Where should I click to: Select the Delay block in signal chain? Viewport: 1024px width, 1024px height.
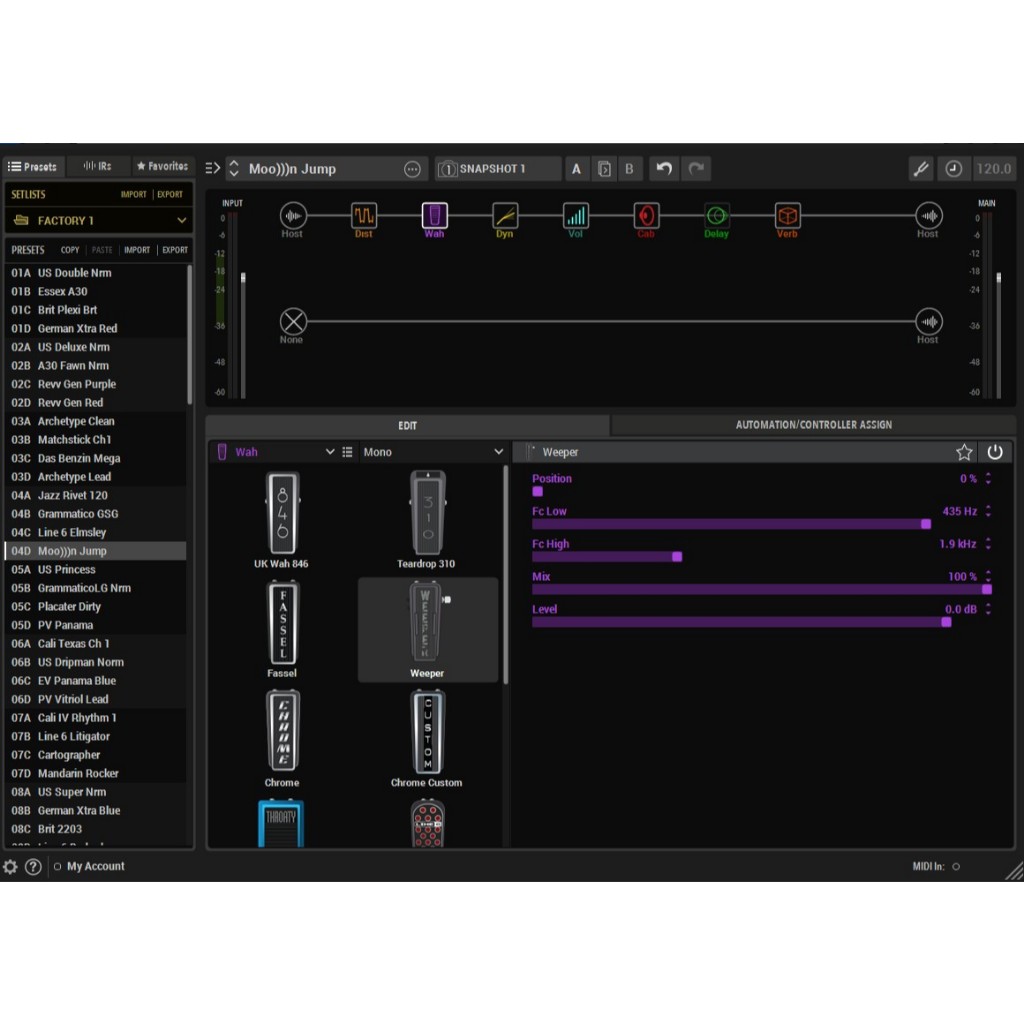(x=716, y=216)
